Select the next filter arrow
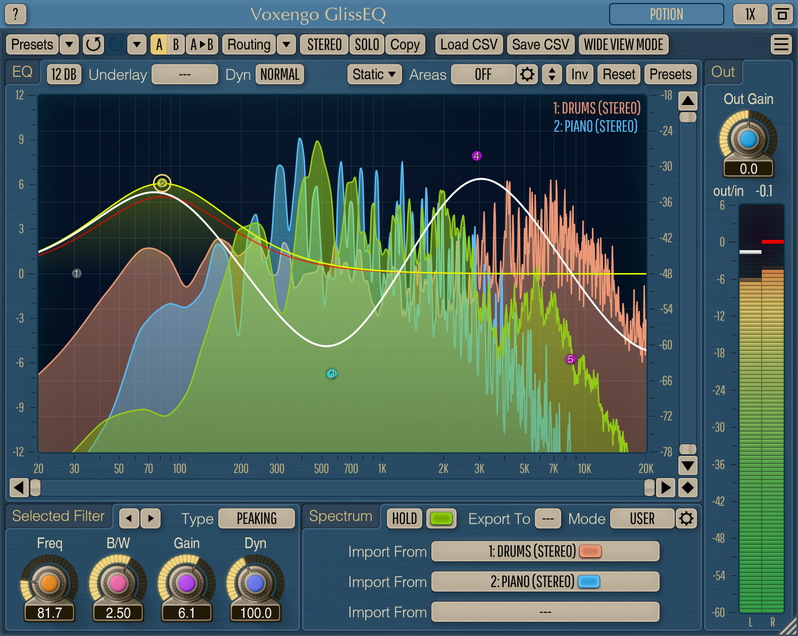This screenshot has width=798, height=636. coord(151,518)
